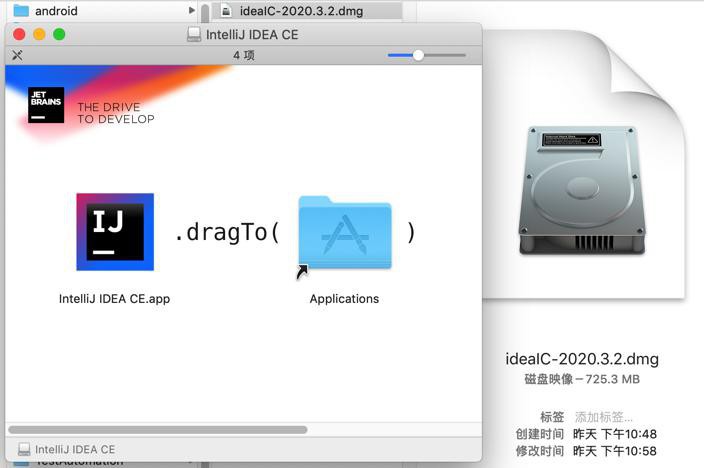Click the Applications folder label
704x468 pixels.
point(344,299)
